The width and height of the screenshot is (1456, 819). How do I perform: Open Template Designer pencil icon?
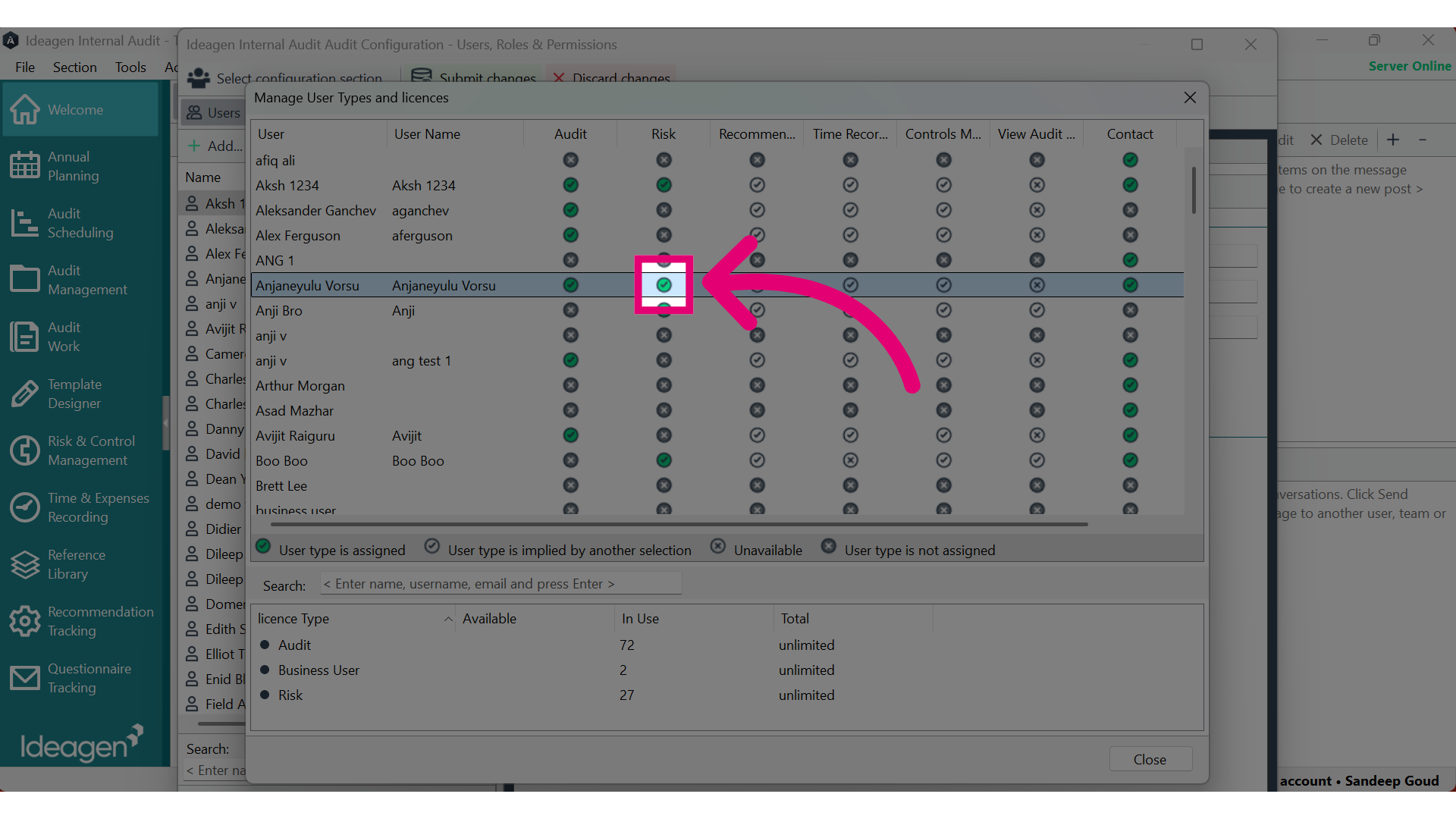(24, 394)
